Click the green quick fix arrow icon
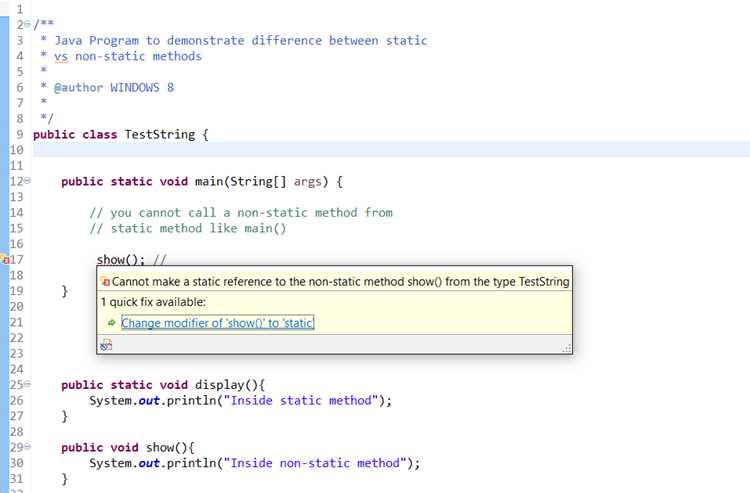 click(x=111, y=323)
